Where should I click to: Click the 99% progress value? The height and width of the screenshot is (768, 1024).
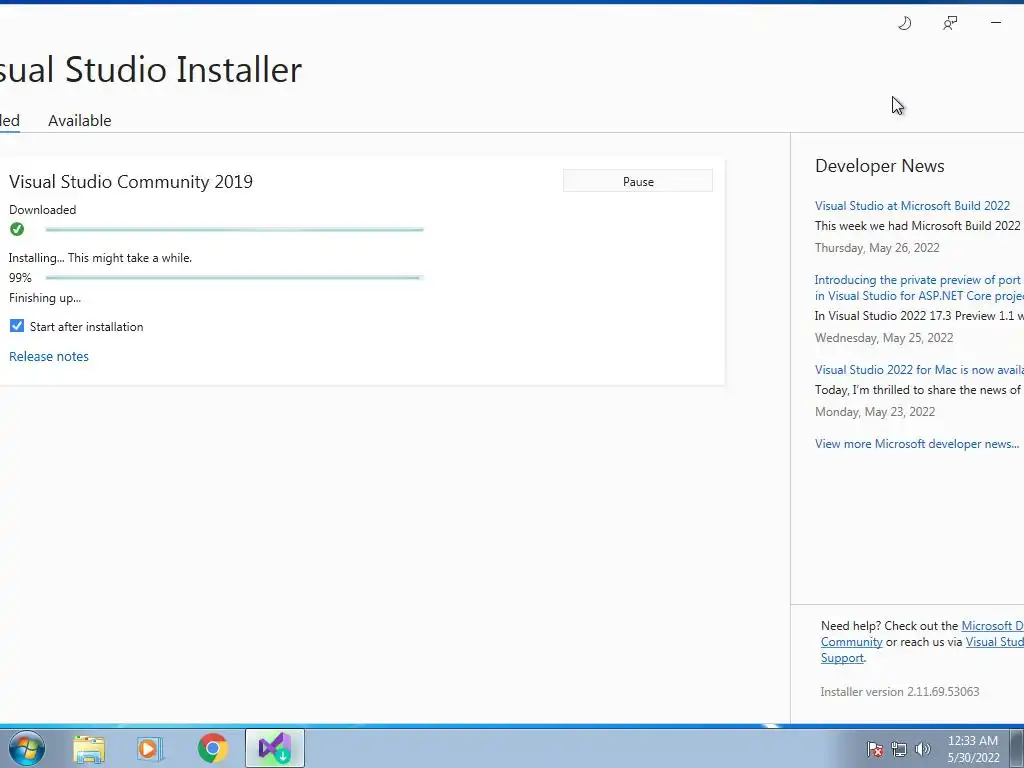point(20,278)
